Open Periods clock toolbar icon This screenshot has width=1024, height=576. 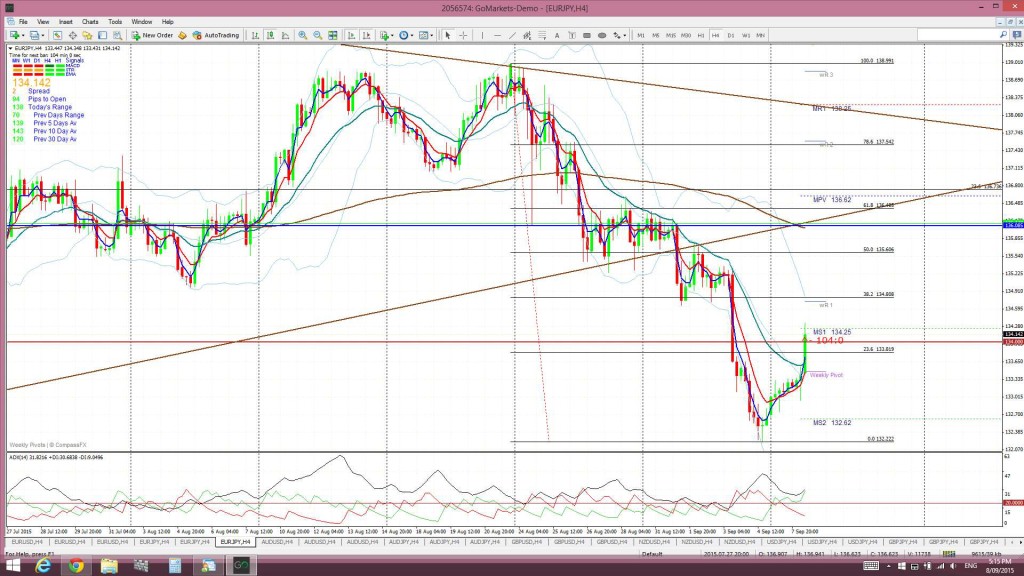pos(404,35)
